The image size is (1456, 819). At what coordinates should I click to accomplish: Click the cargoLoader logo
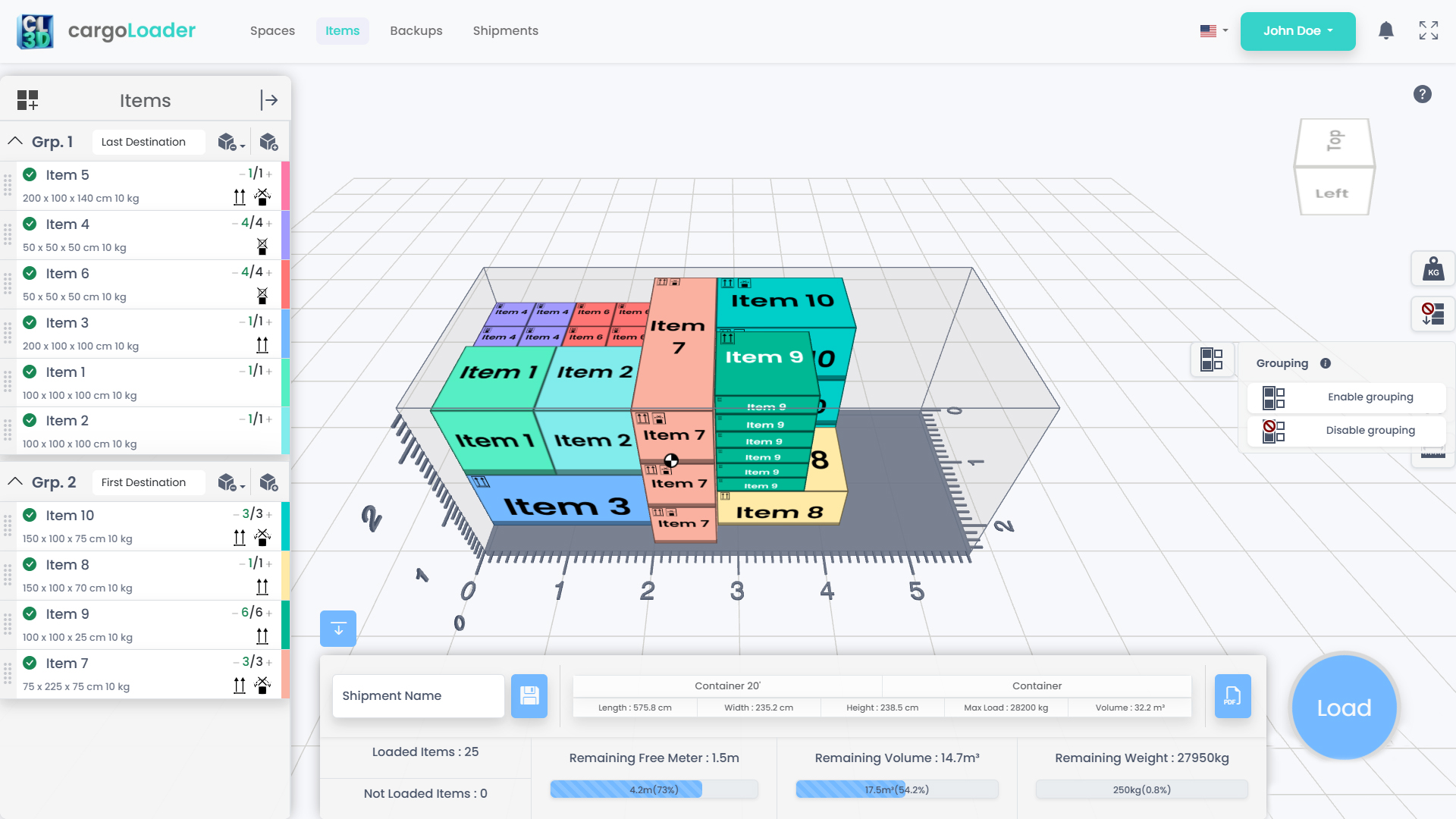(106, 31)
